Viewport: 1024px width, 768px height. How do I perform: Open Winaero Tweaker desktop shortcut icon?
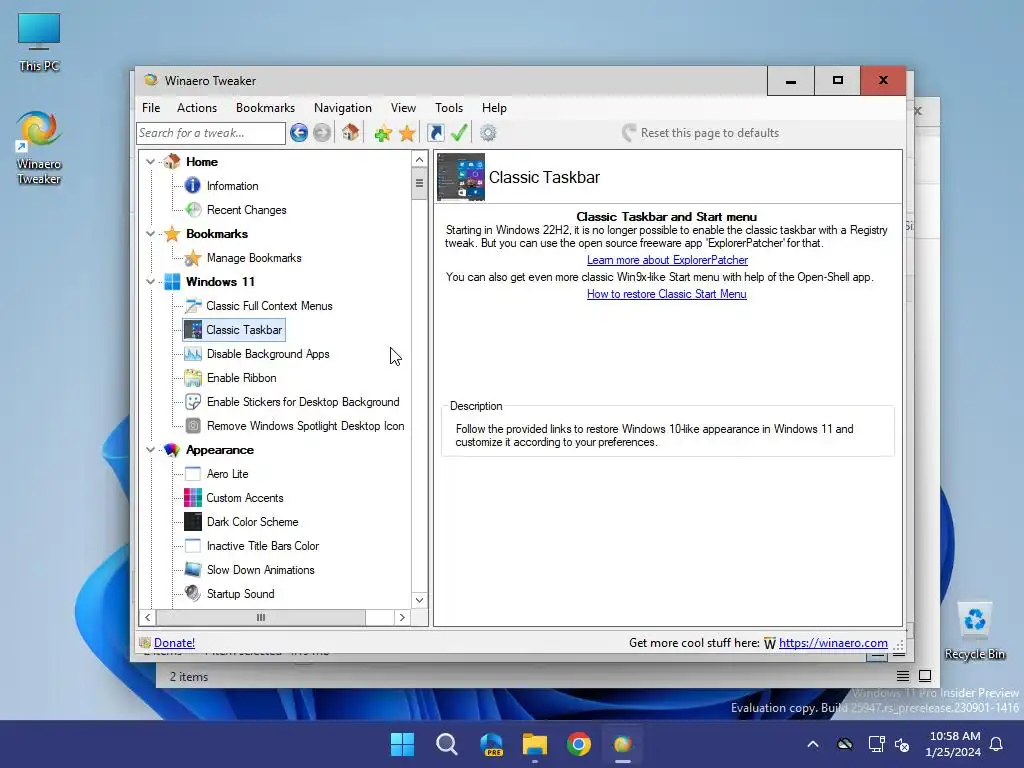[39, 148]
